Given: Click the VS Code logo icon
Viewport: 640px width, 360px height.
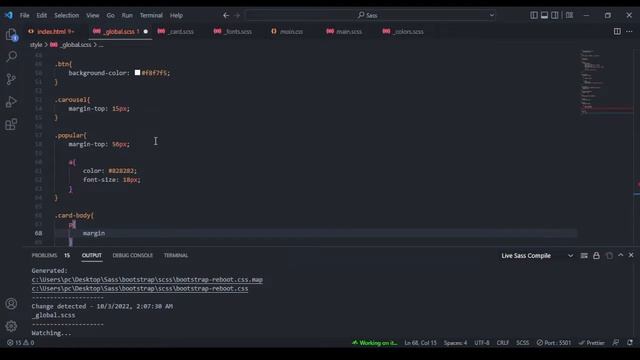Looking at the screenshot, I should (x=9, y=15).
